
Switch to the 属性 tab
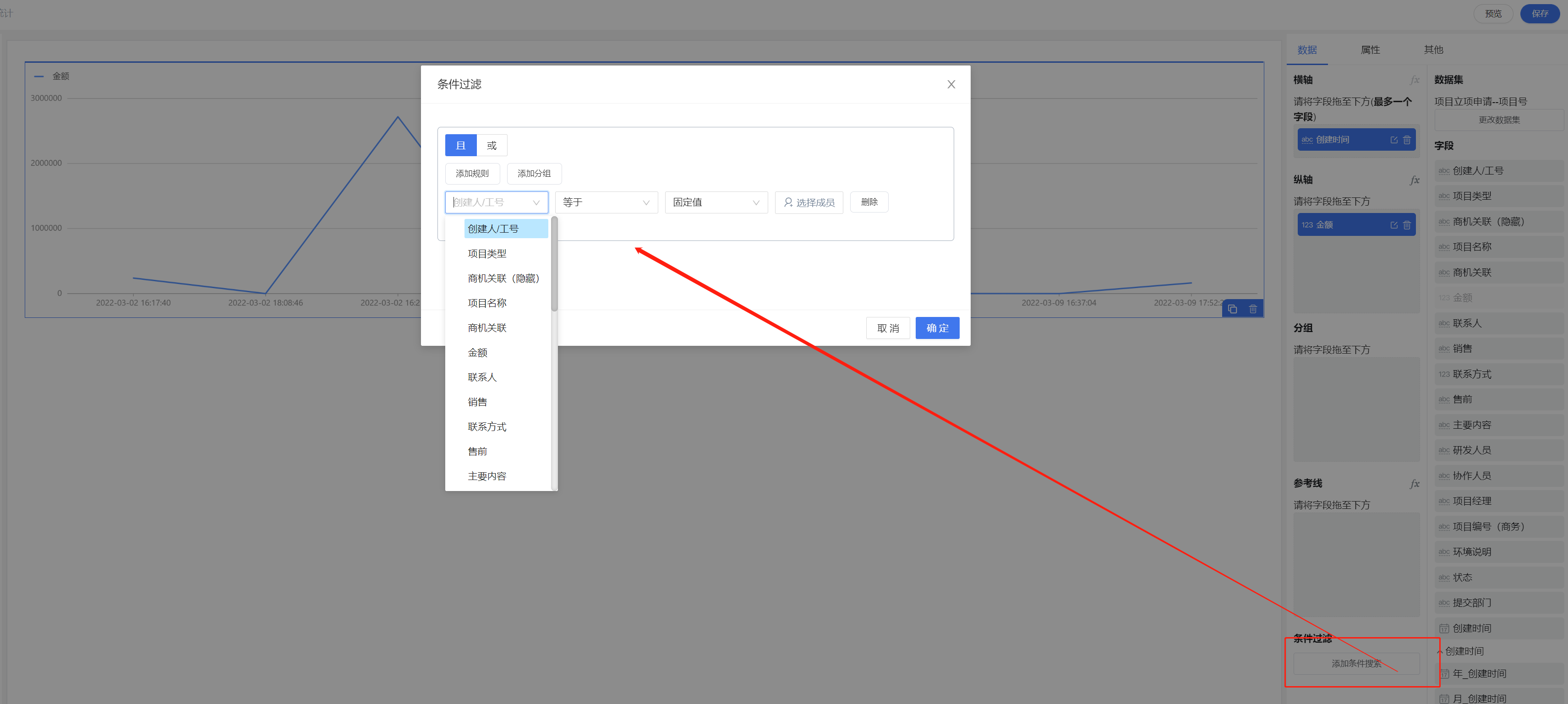(x=1370, y=50)
